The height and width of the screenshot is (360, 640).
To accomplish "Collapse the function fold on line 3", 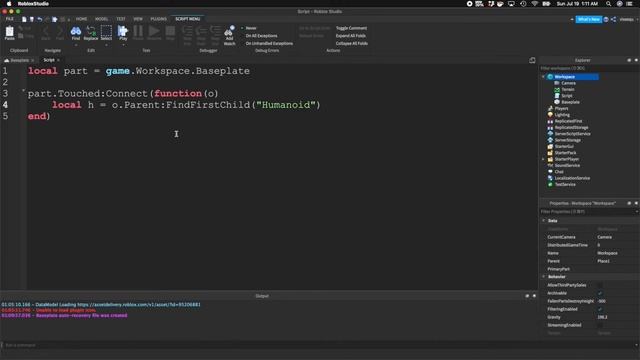I will 23,90.
